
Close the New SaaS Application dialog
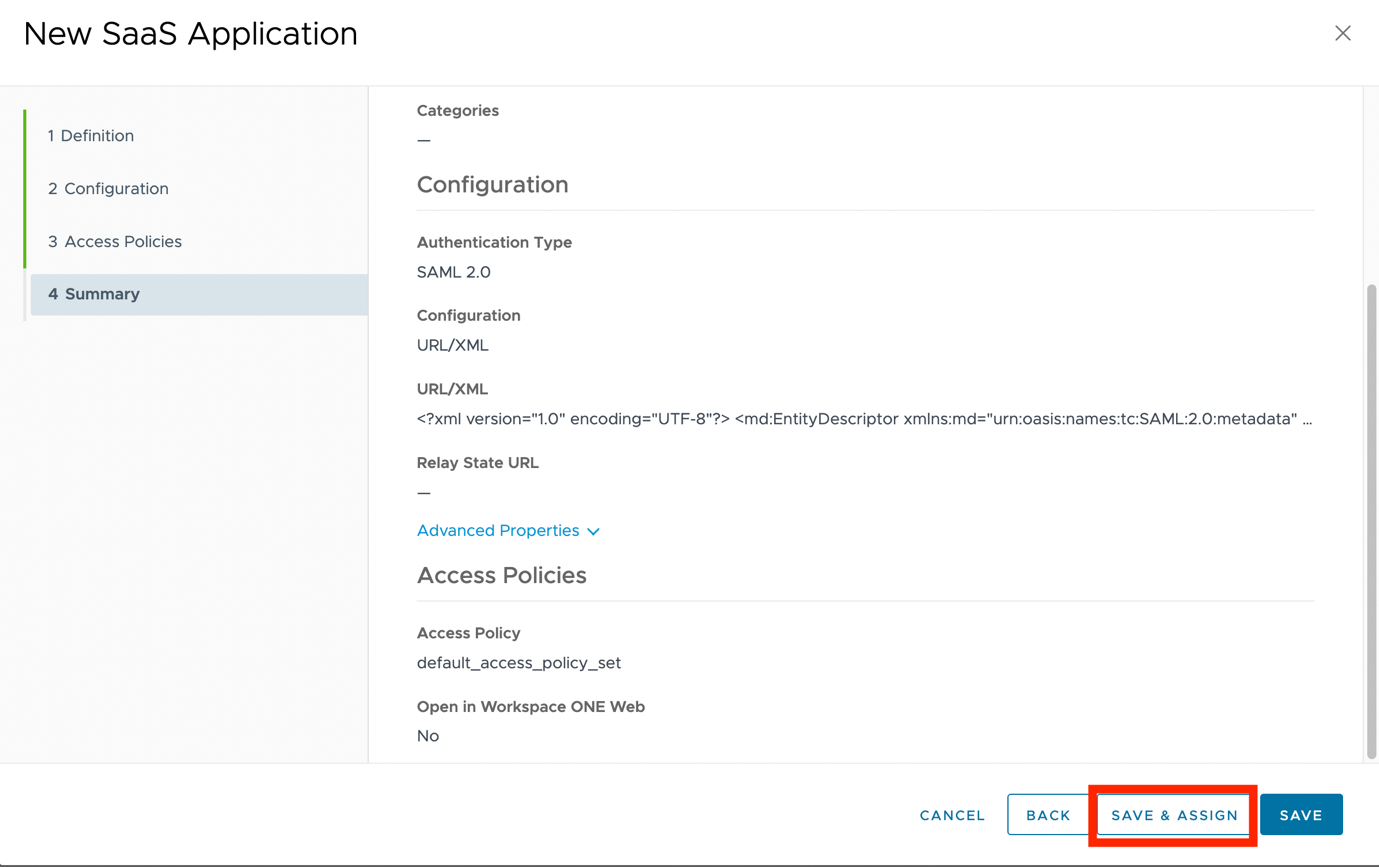pyautogui.click(x=1343, y=33)
